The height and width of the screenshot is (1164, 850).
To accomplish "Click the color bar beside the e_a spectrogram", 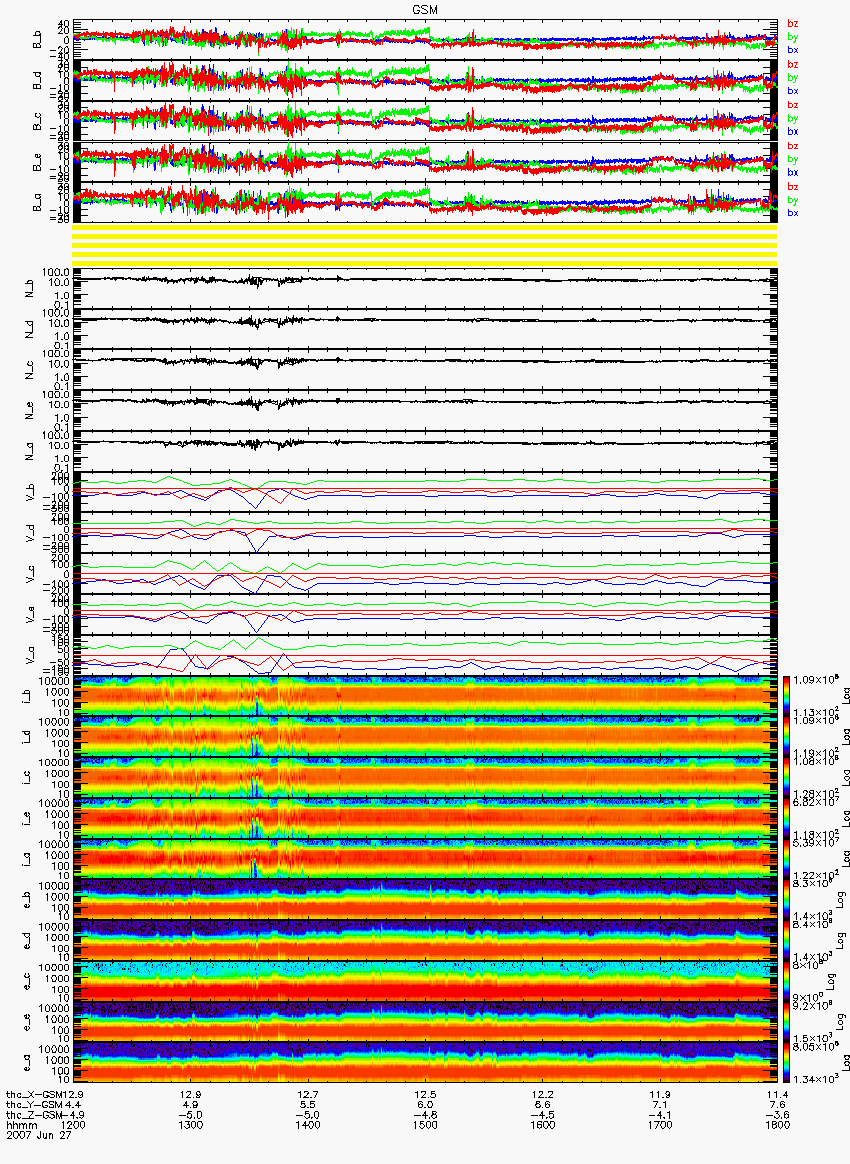I will 786,1064.
